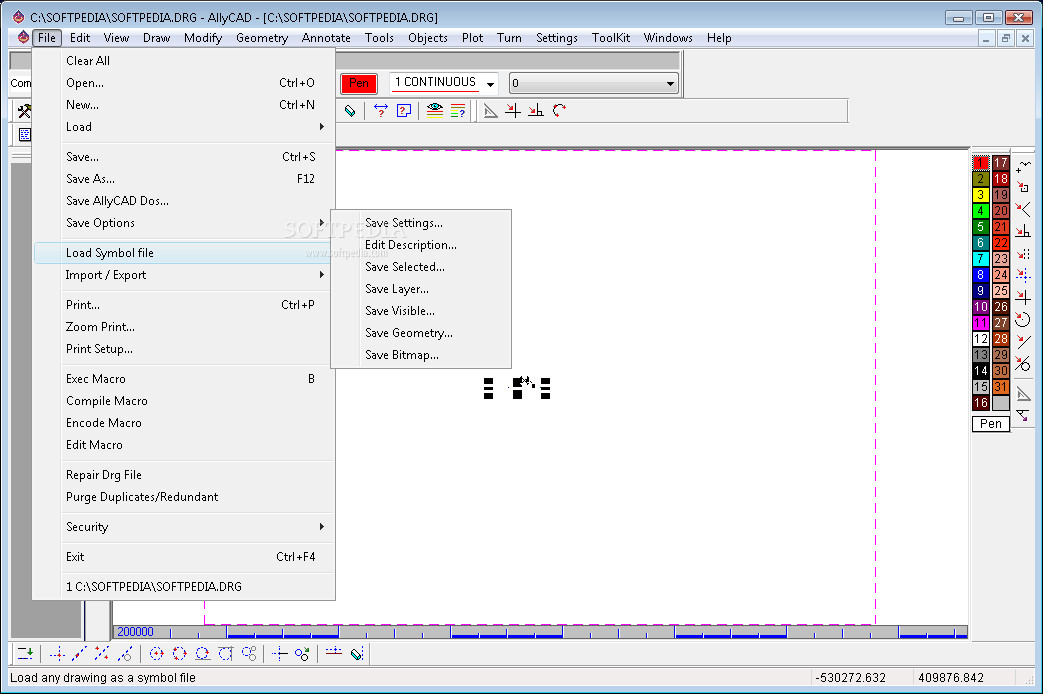The height and width of the screenshot is (694, 1043).
Task: Click Exit in the File menu
Action: 184,557
